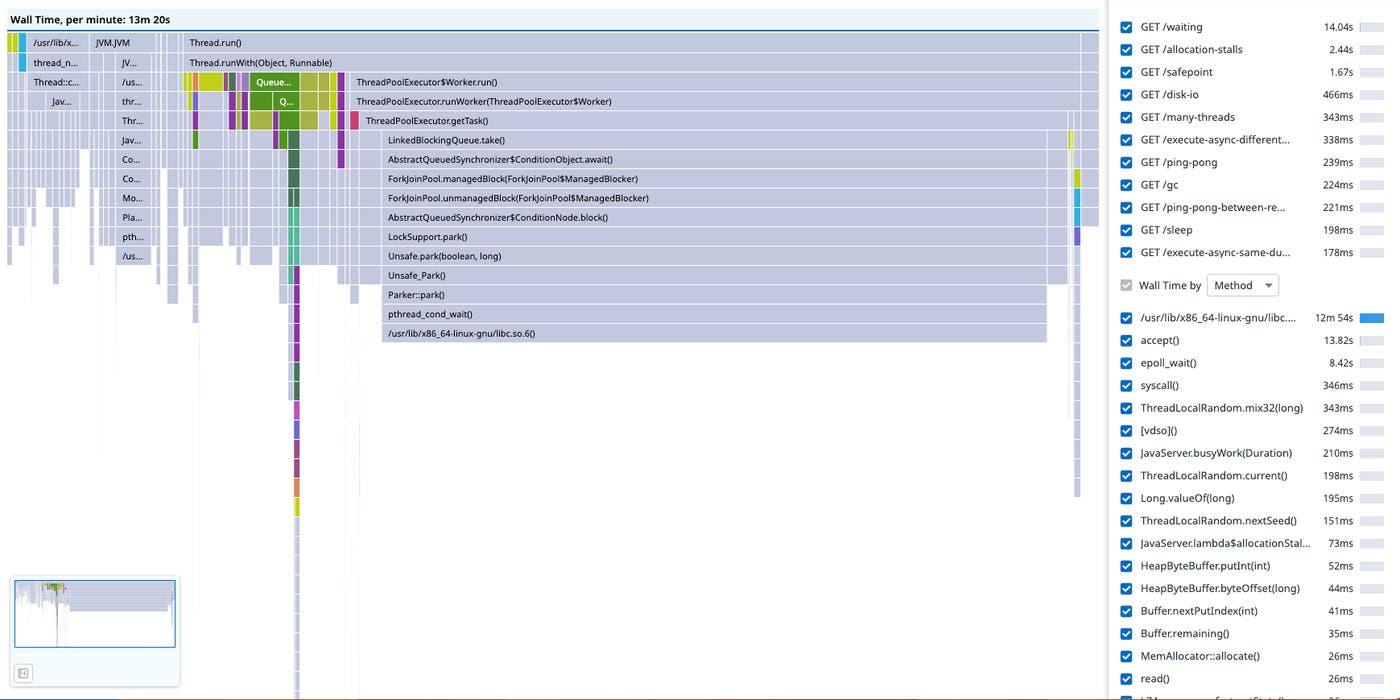
Task: Open the Method grouping dropdown
Action: coord(1242,285)
